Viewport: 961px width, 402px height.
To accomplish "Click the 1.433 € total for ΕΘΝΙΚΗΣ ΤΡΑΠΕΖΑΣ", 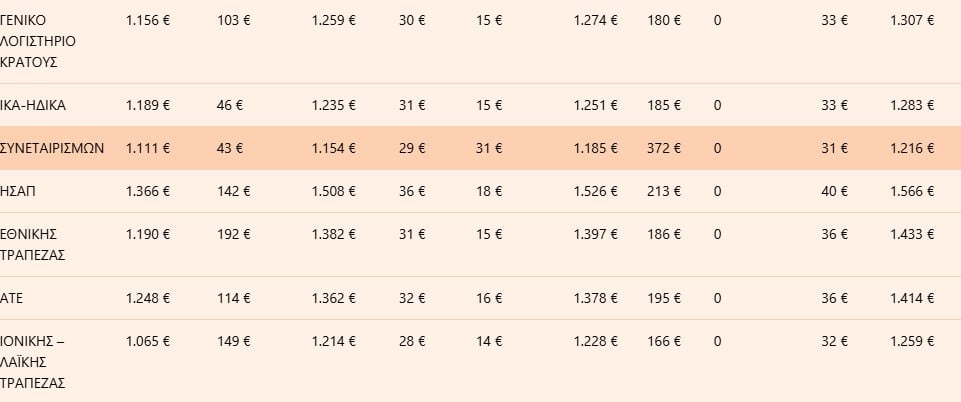I will pyautogui.click(x=912, y=234).
